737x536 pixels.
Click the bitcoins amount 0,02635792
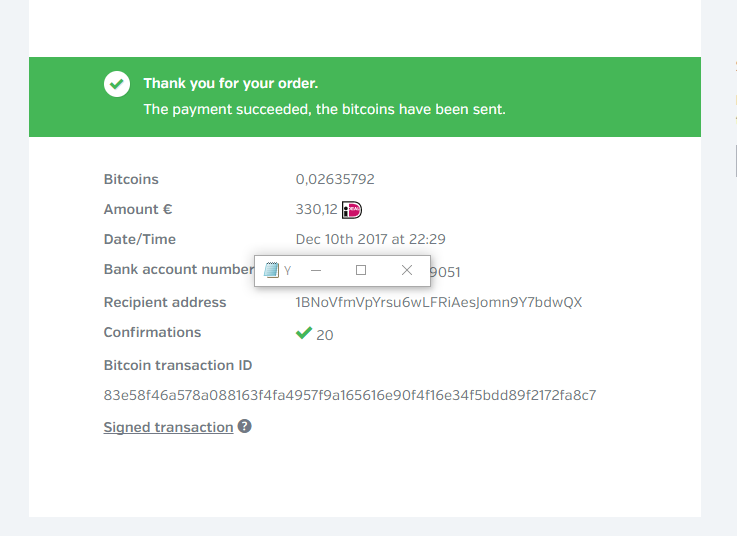pyautogui.click(x=335, y=180)
